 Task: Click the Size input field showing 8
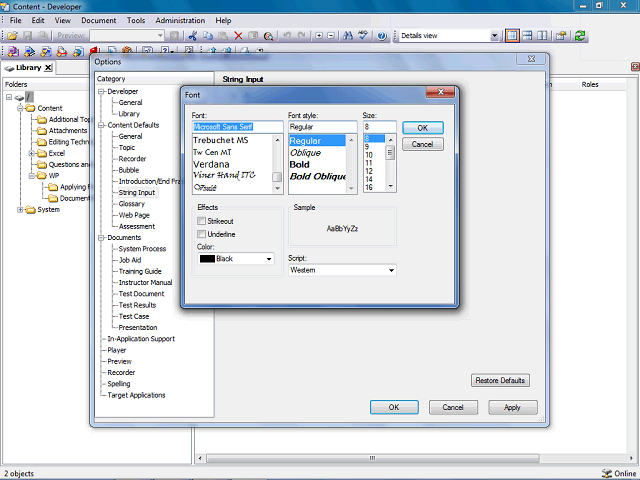point(380,127)
